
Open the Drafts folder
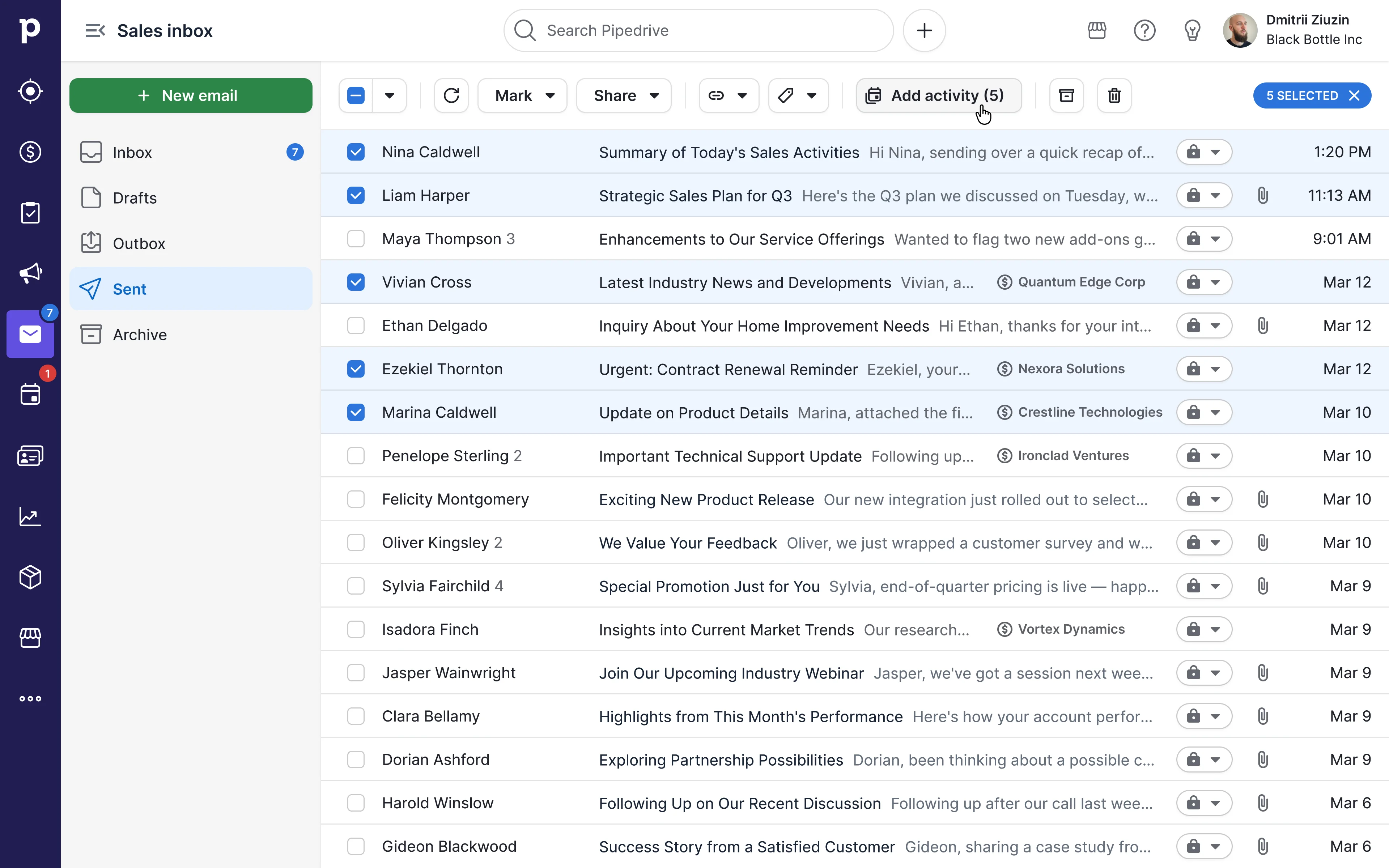[x=191, y=198]
